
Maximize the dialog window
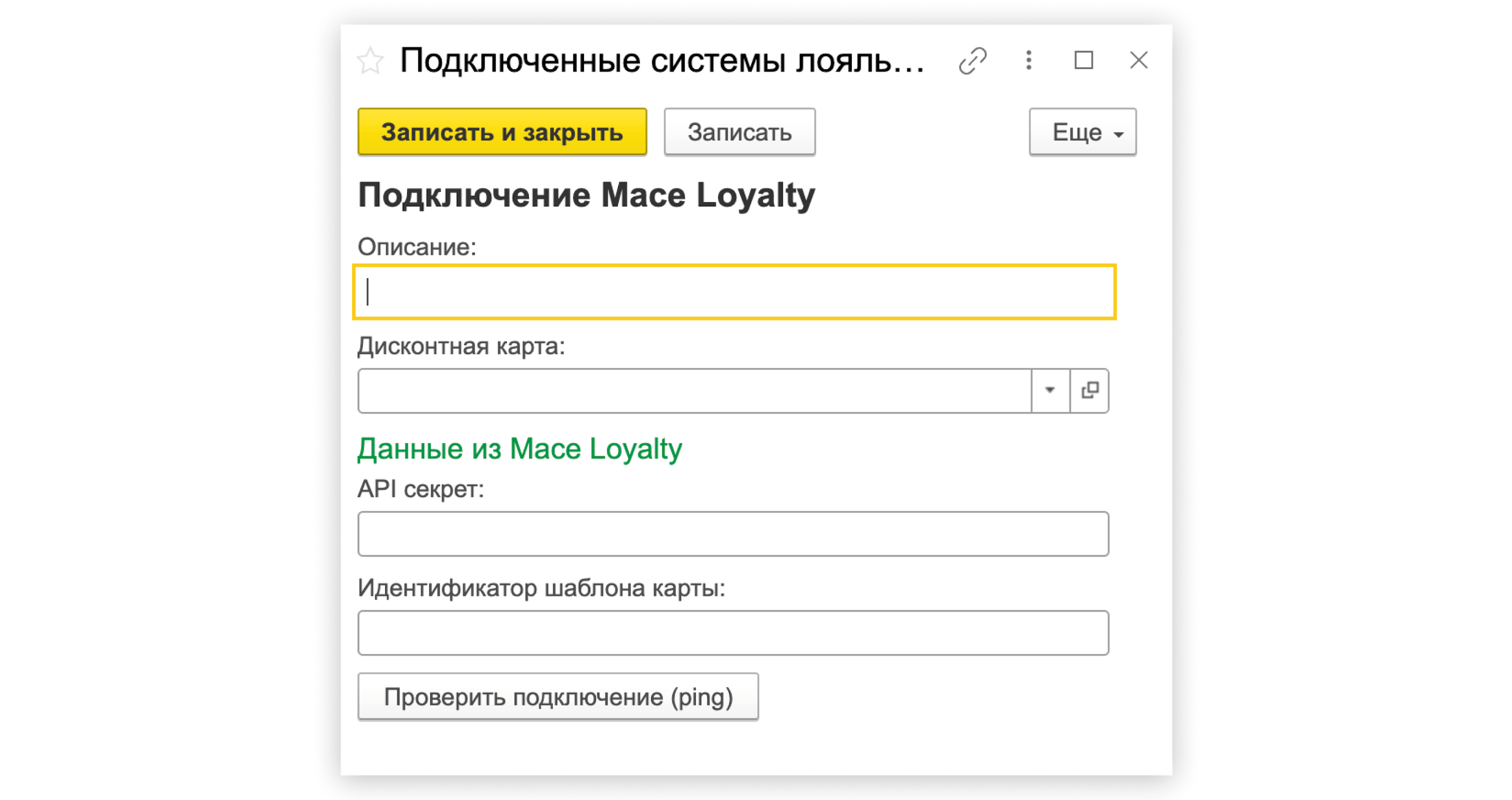click(x=1084, y=60)
